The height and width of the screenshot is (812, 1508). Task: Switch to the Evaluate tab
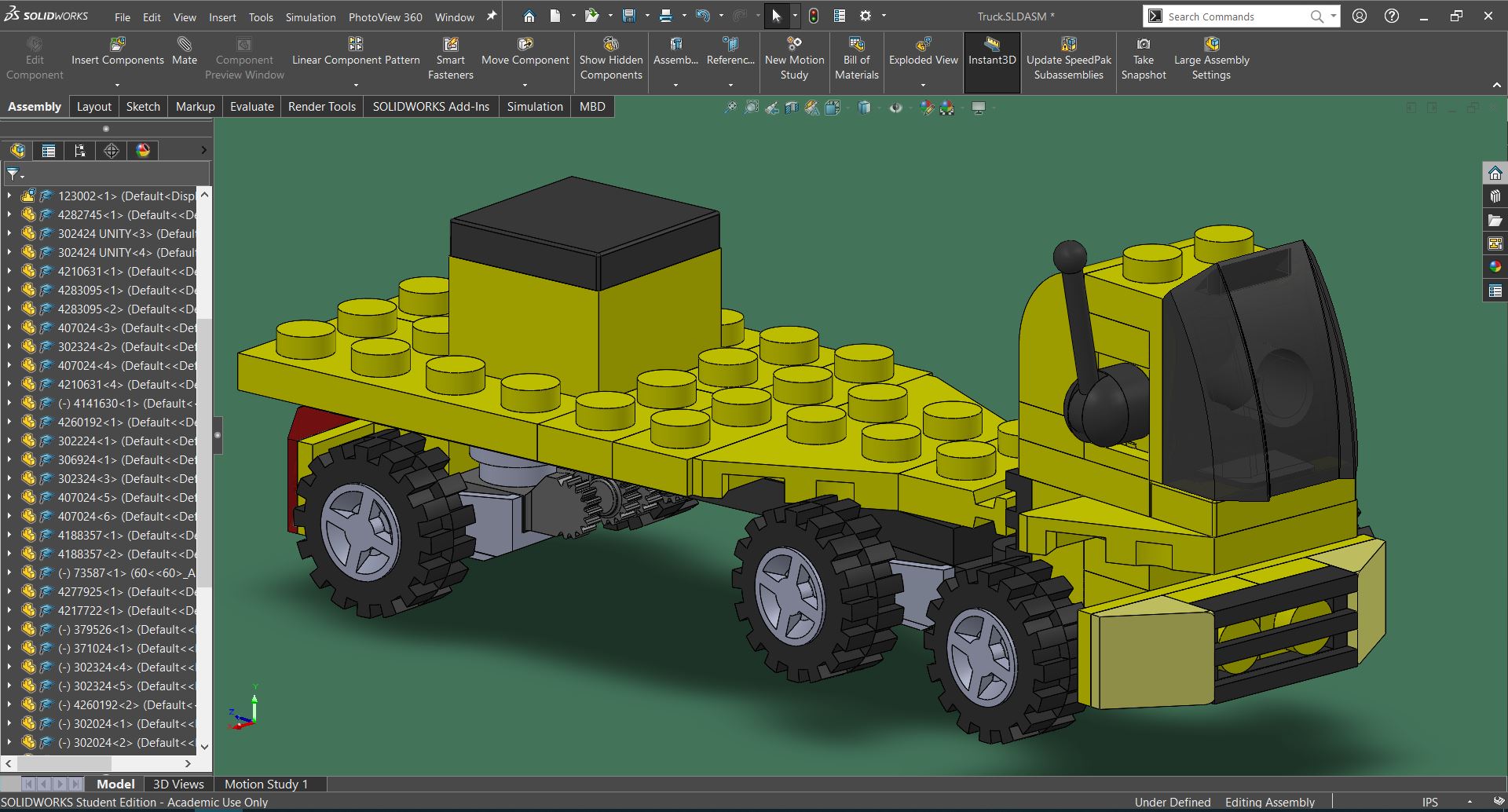(x=251, y=107)
